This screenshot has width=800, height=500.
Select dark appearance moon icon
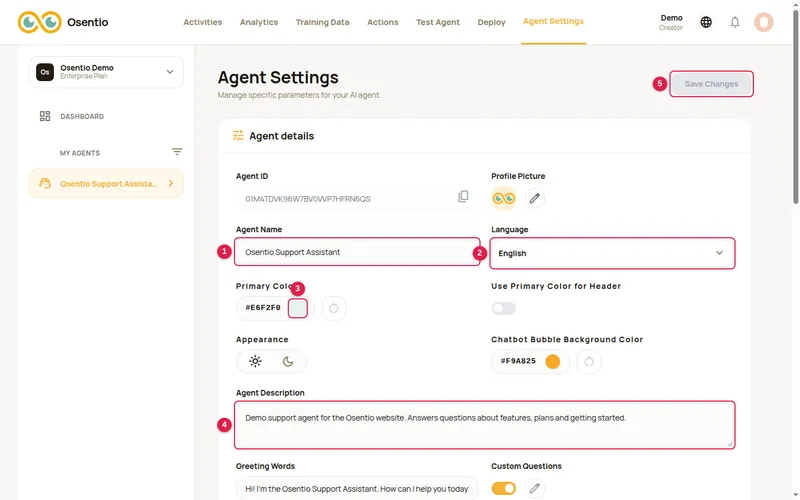pos(288,361)
